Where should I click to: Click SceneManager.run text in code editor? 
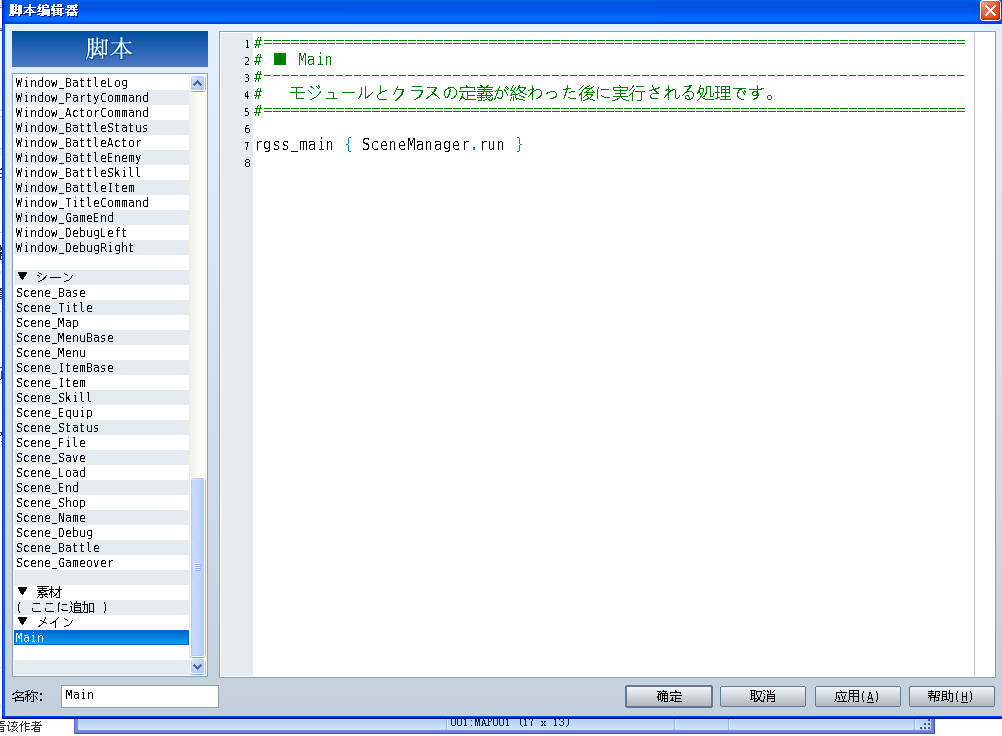point(433,145)
